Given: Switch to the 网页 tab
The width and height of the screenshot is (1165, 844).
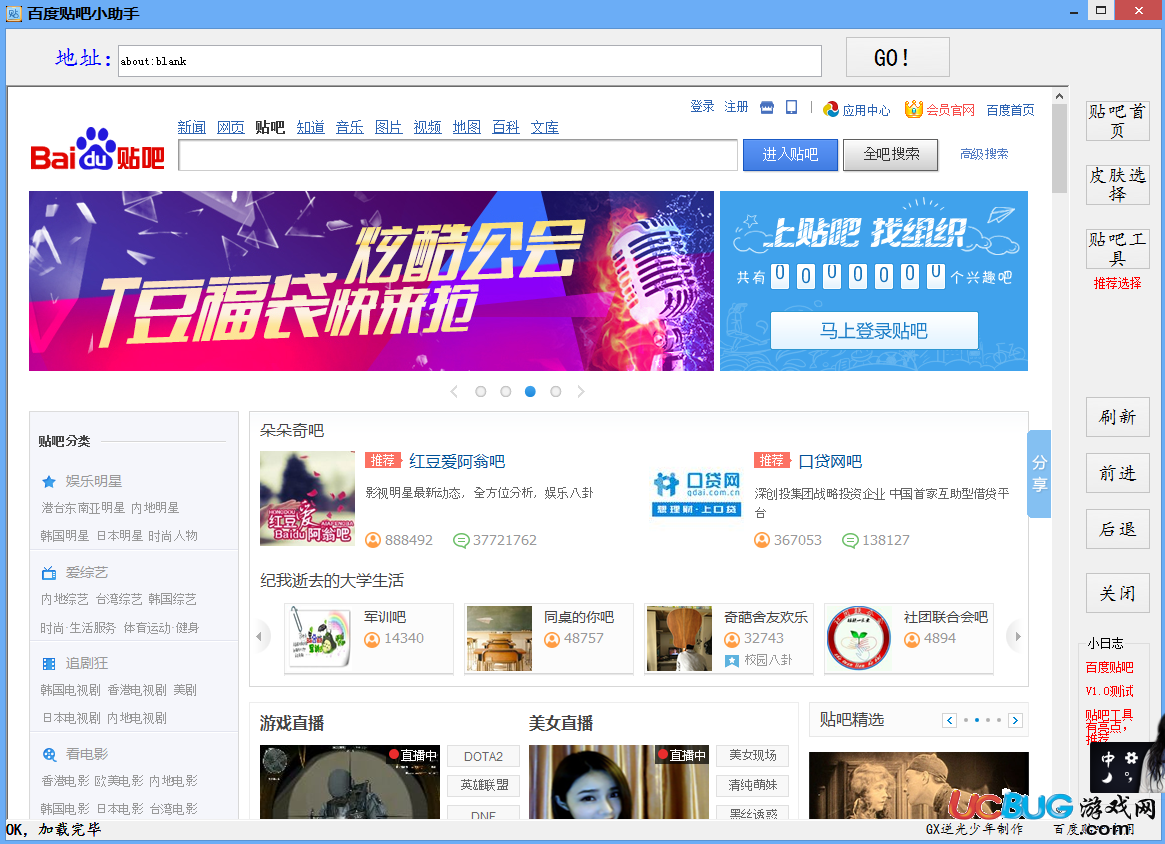Looking at the screenshot, I should coord(231,128).
